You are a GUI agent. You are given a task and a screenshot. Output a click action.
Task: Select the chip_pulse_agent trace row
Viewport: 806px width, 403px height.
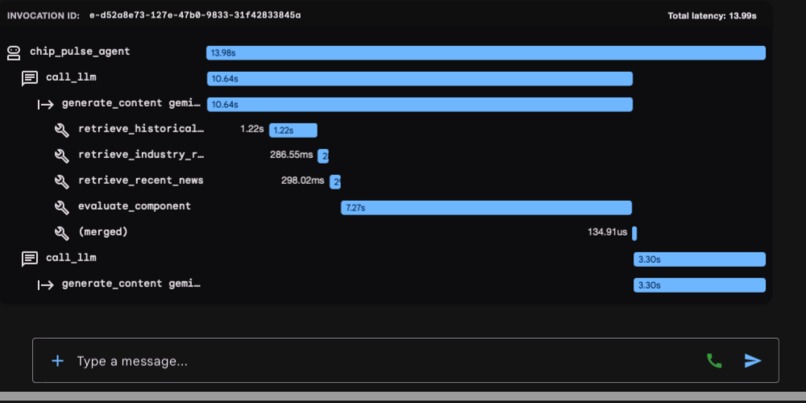pos(386,53)
